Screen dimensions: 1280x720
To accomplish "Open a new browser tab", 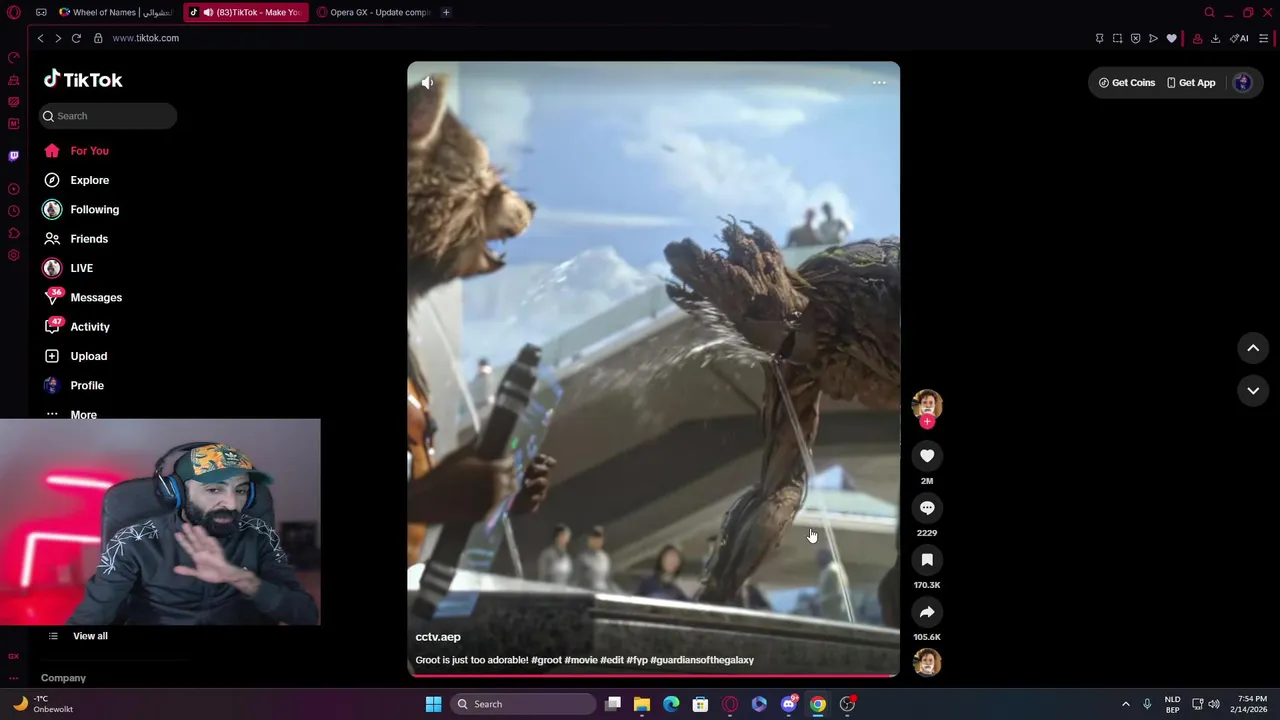I will pos(446,12).
